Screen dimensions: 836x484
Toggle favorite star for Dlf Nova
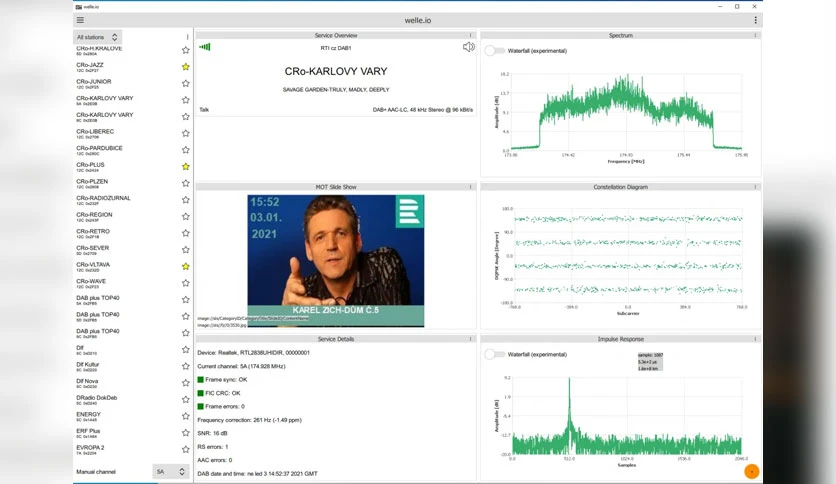[x=186, y=383]
